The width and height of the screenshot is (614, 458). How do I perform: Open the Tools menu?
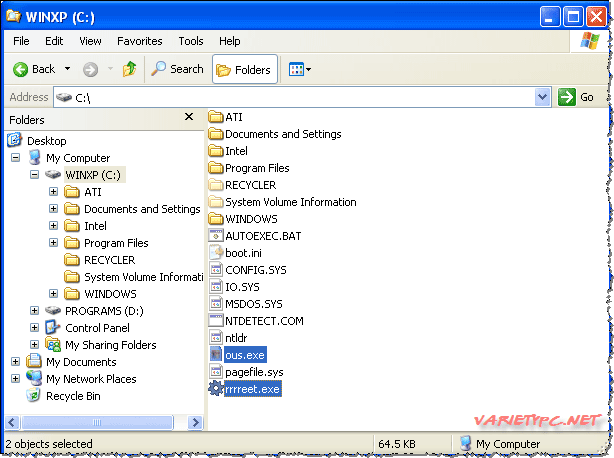pyautogui.click(x=191, y=41)
